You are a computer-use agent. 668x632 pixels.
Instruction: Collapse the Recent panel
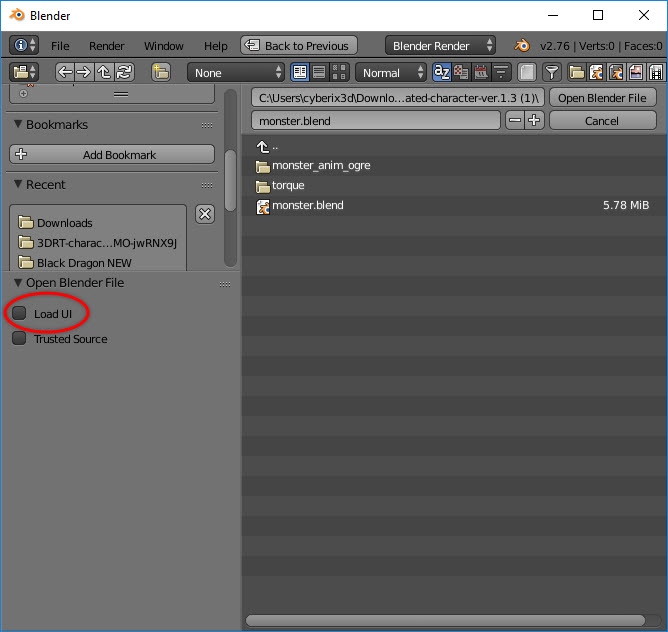[x=18, y=184]
